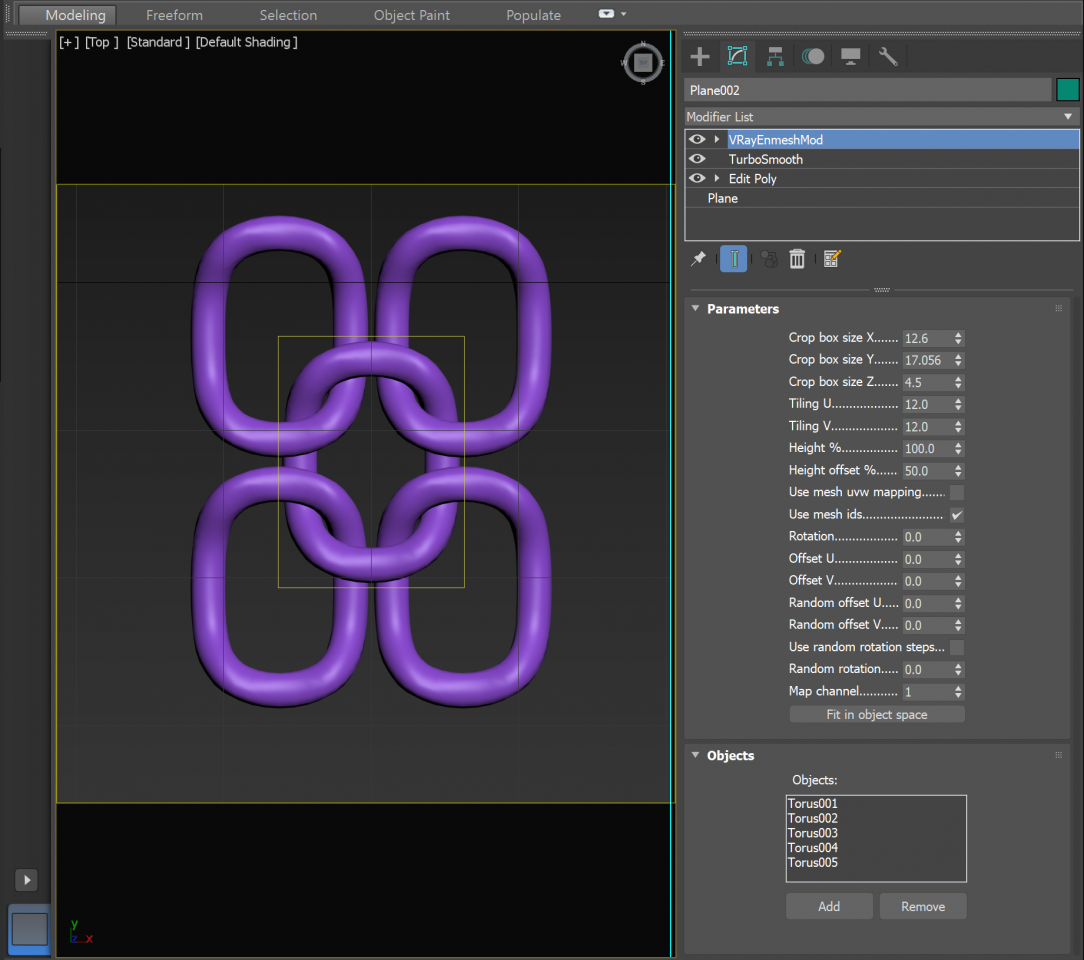Open the Motion command panel tab
Screen dimensions: 1084x960
813,56
